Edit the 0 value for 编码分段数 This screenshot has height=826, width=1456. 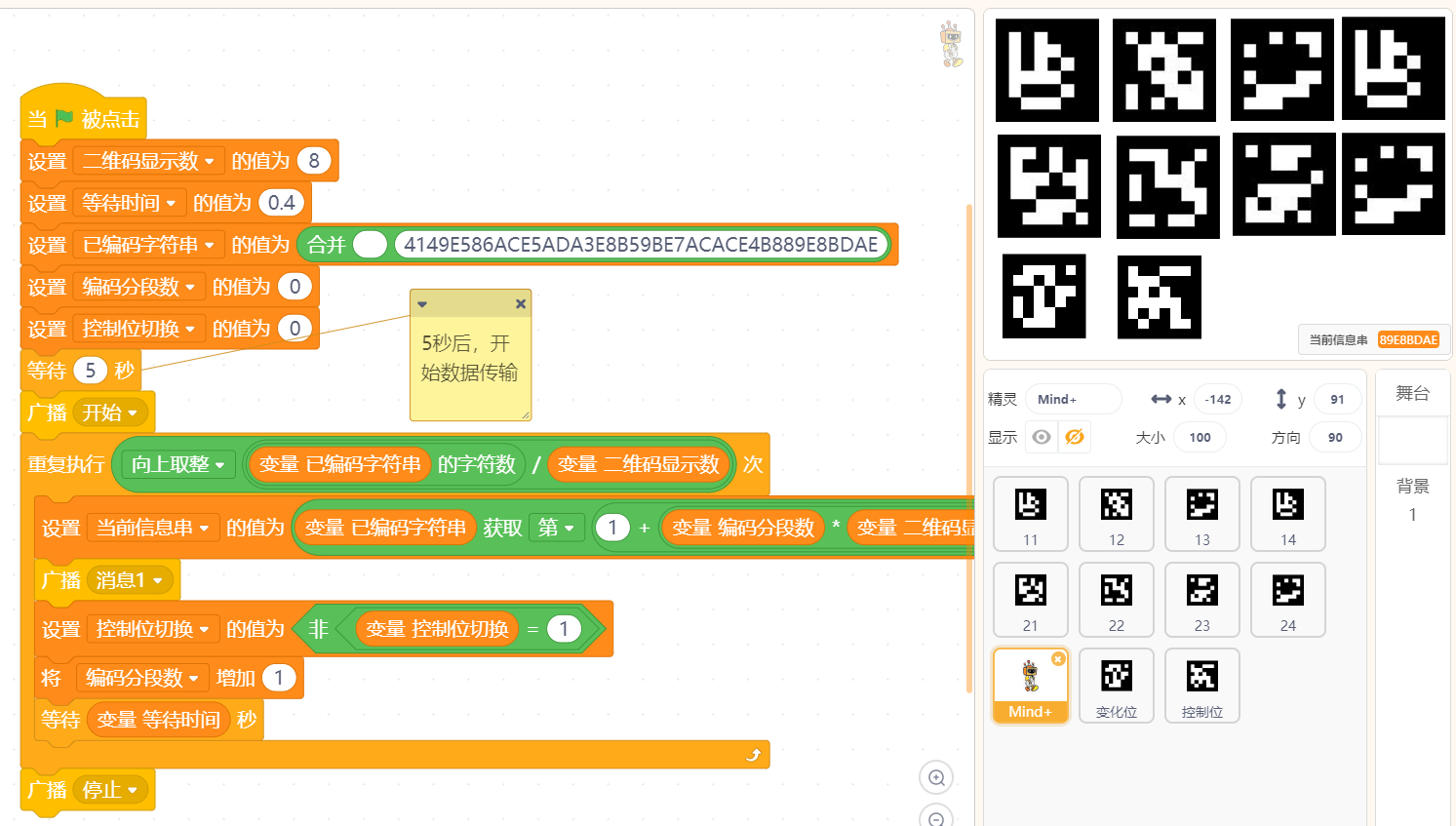click(x=295, y=287)
